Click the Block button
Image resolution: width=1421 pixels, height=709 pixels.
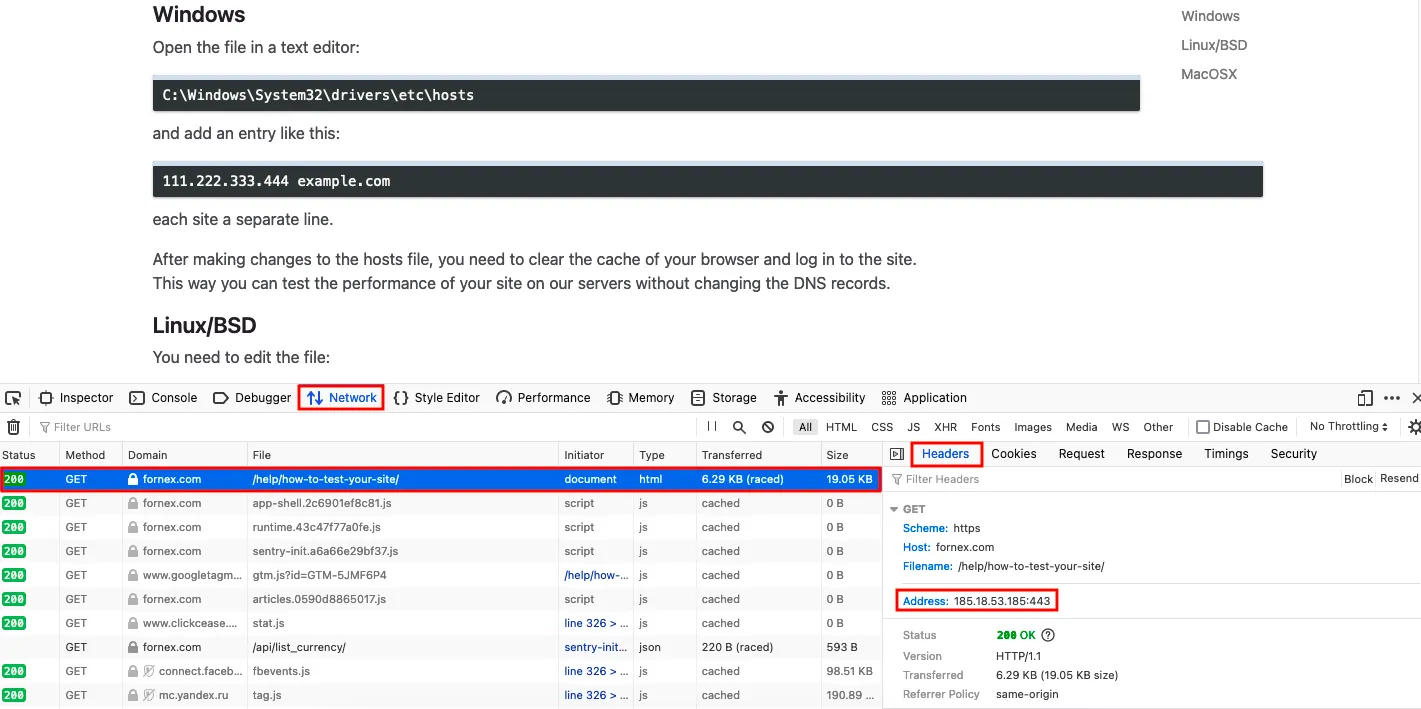1358,479
